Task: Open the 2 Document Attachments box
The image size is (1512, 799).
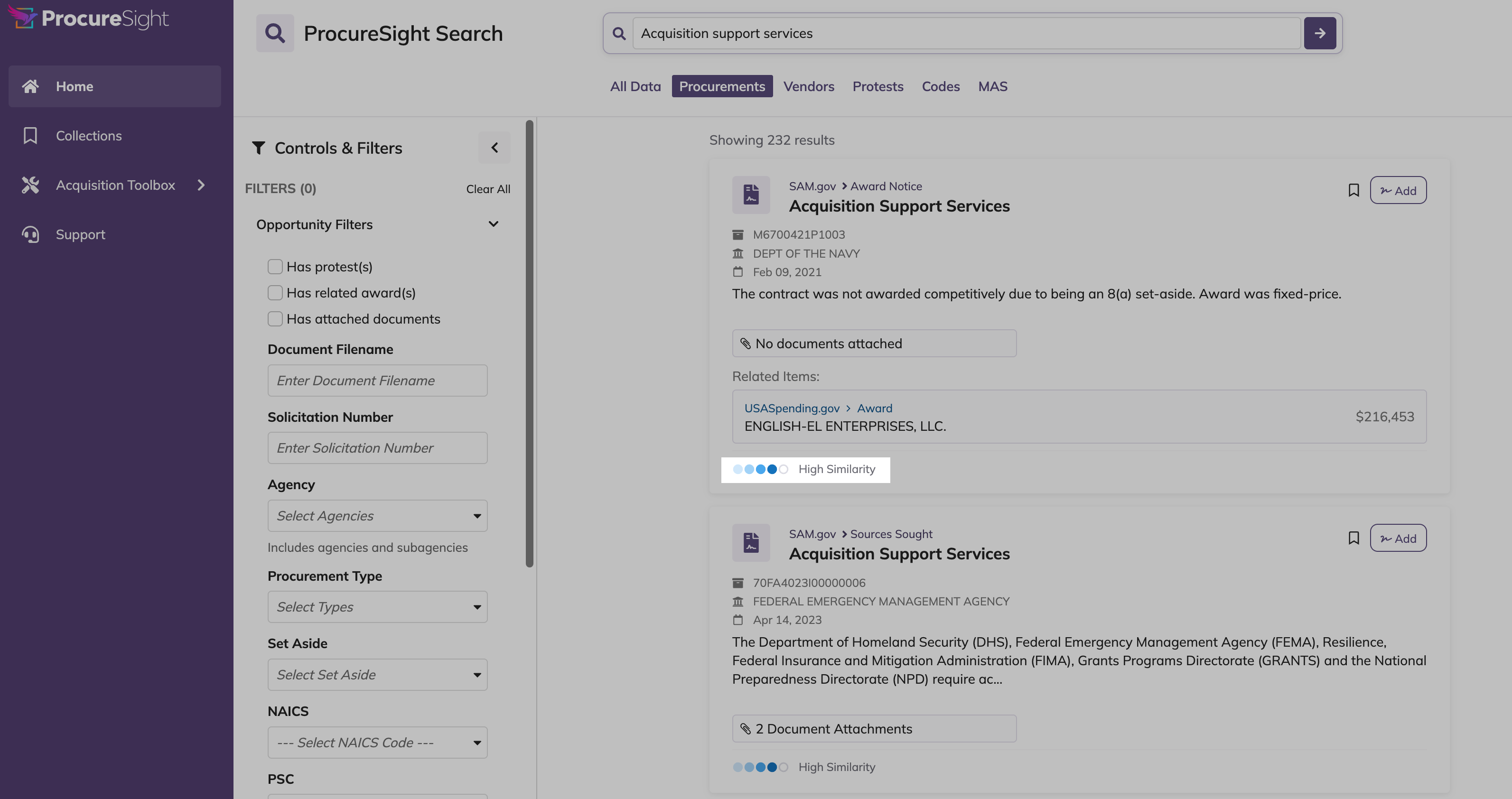Action: [874, 729]
